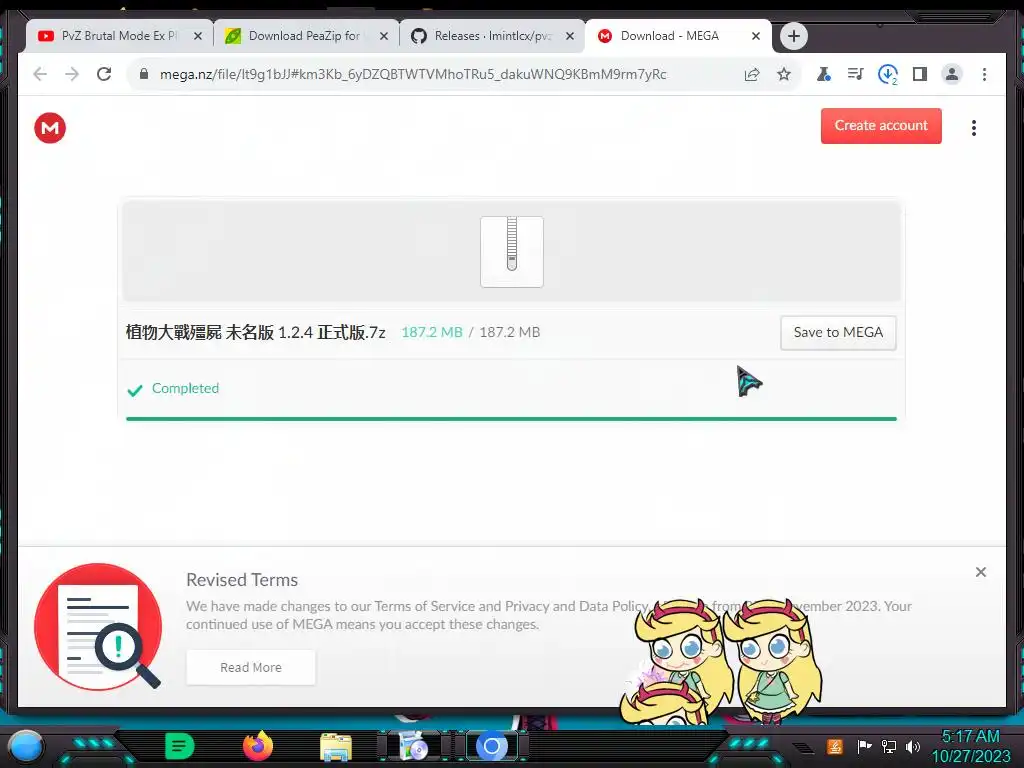Reload the MEGA page
This screenshot has height=768, width=1024.
[104, 74]
